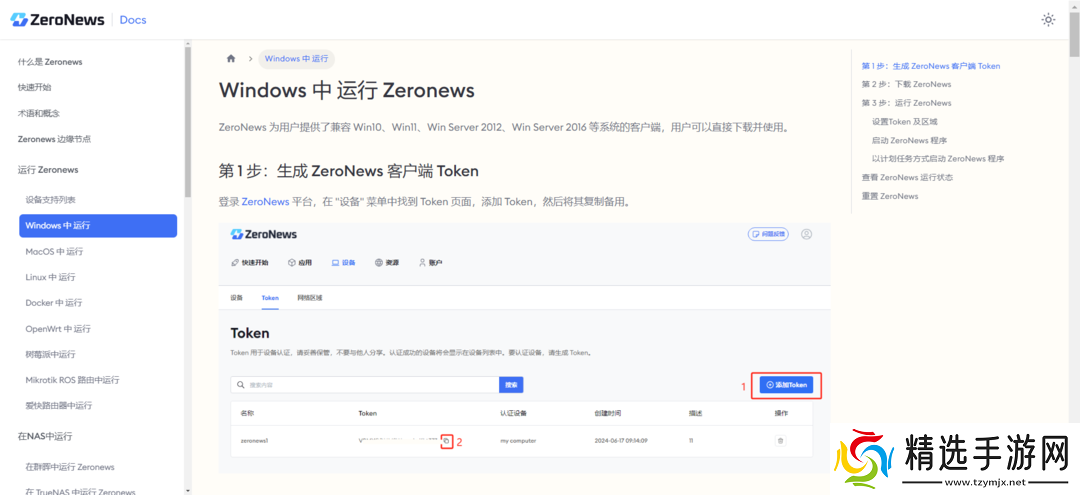Click the copy token icon in screenshot
The width and height of the screenshot is (1080, 495).
tap(446, 440)
